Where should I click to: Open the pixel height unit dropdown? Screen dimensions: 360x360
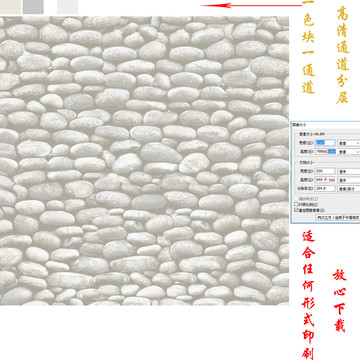click(349, 151)
